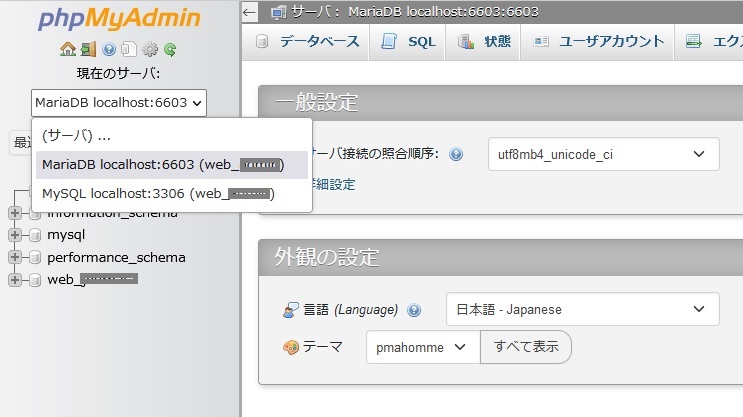Open the SQL documentation pages icon
This screenshot has width=743, height=417.
(129, 49)
